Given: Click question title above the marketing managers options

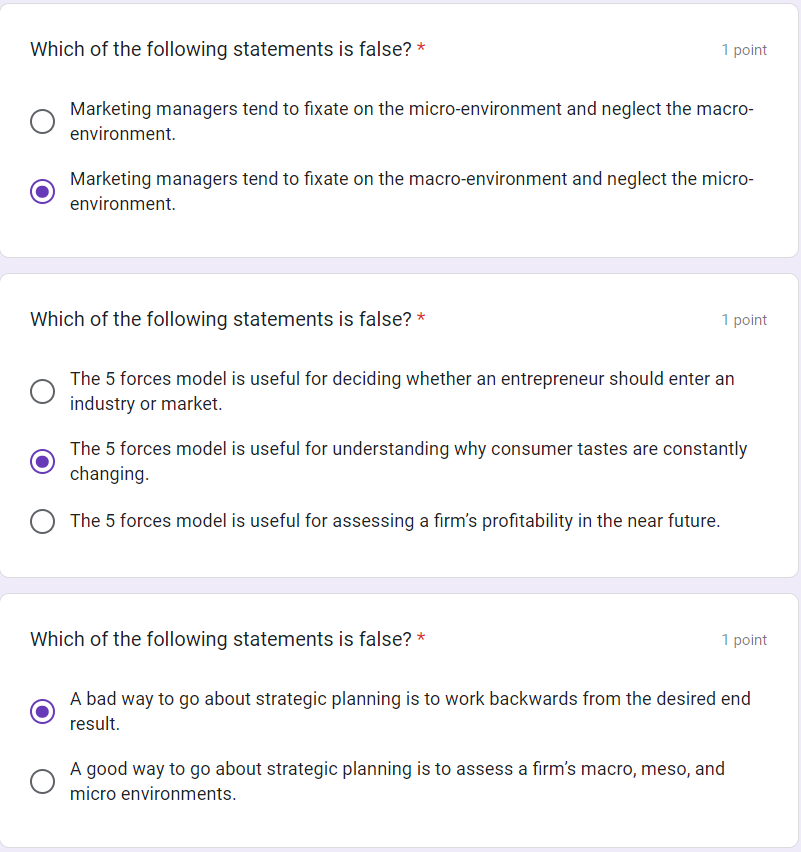Looking at the screenshot, I should [x=220, y=50].
